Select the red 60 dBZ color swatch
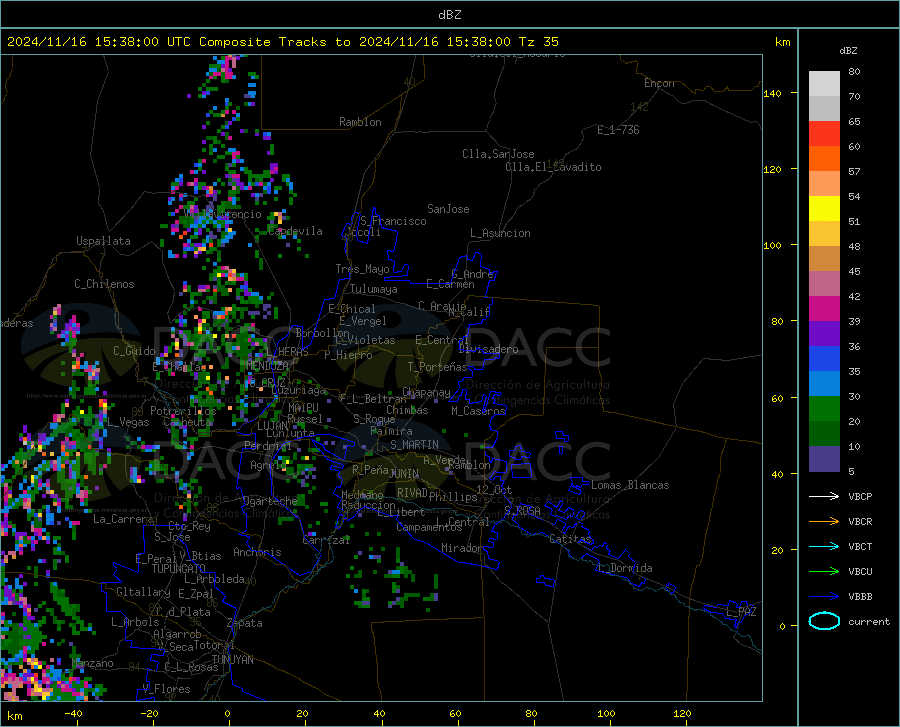 824,134
